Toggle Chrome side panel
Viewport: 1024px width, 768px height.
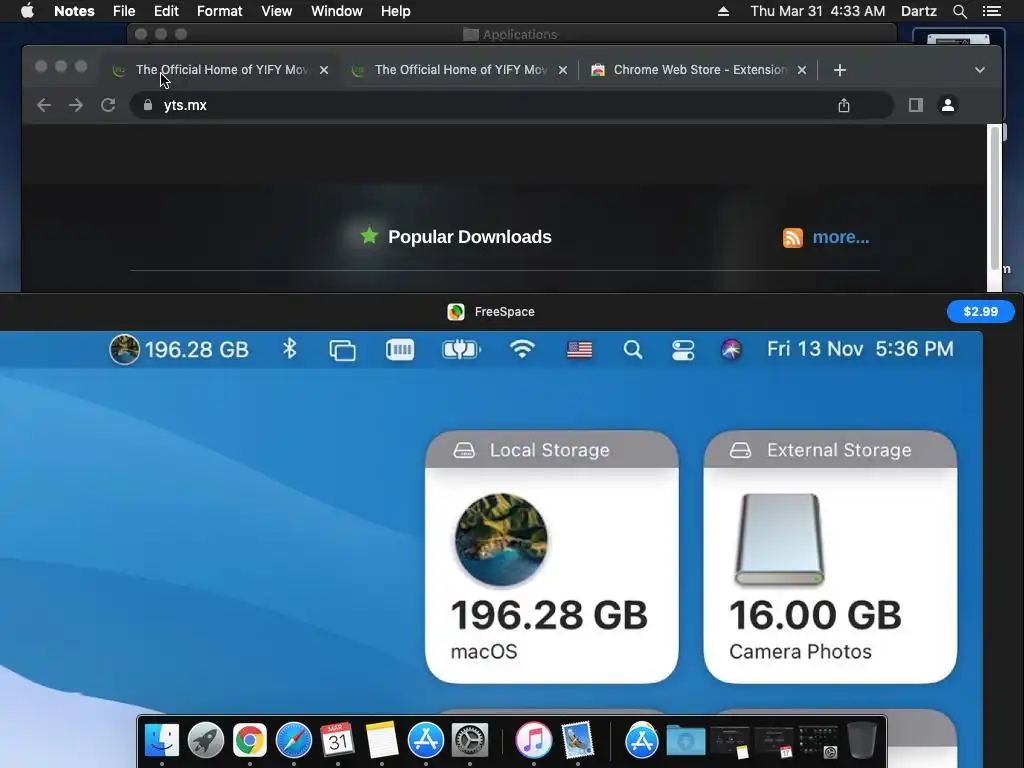[916, 105]
